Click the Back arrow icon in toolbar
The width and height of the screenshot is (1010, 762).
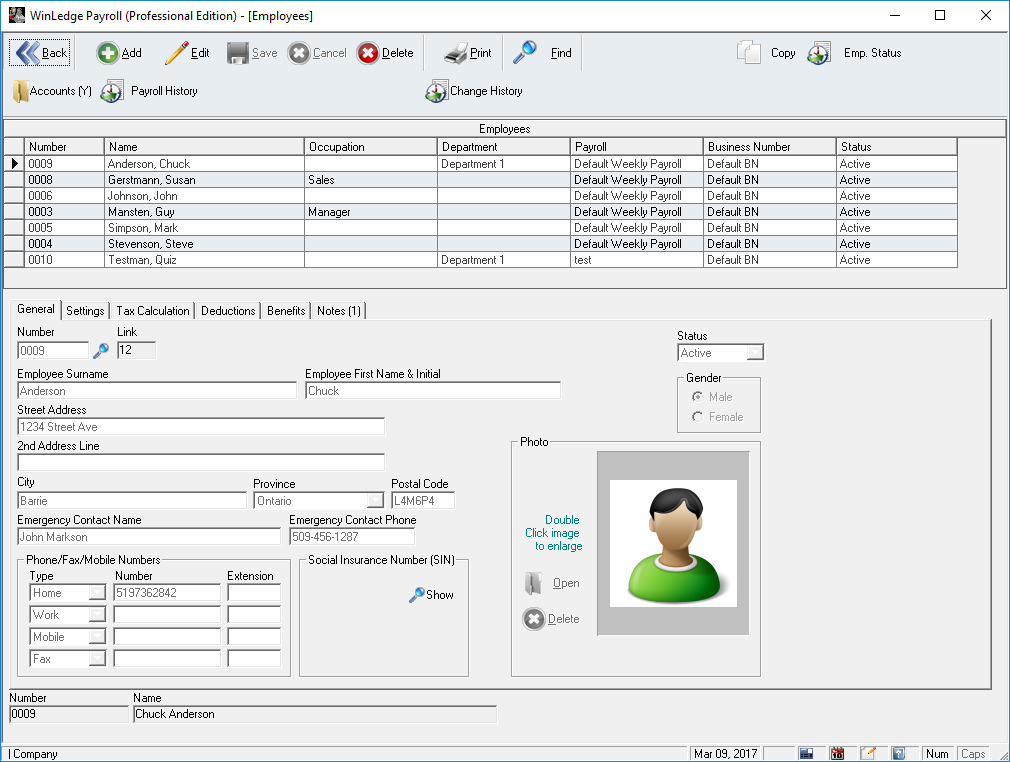point(28,53)
